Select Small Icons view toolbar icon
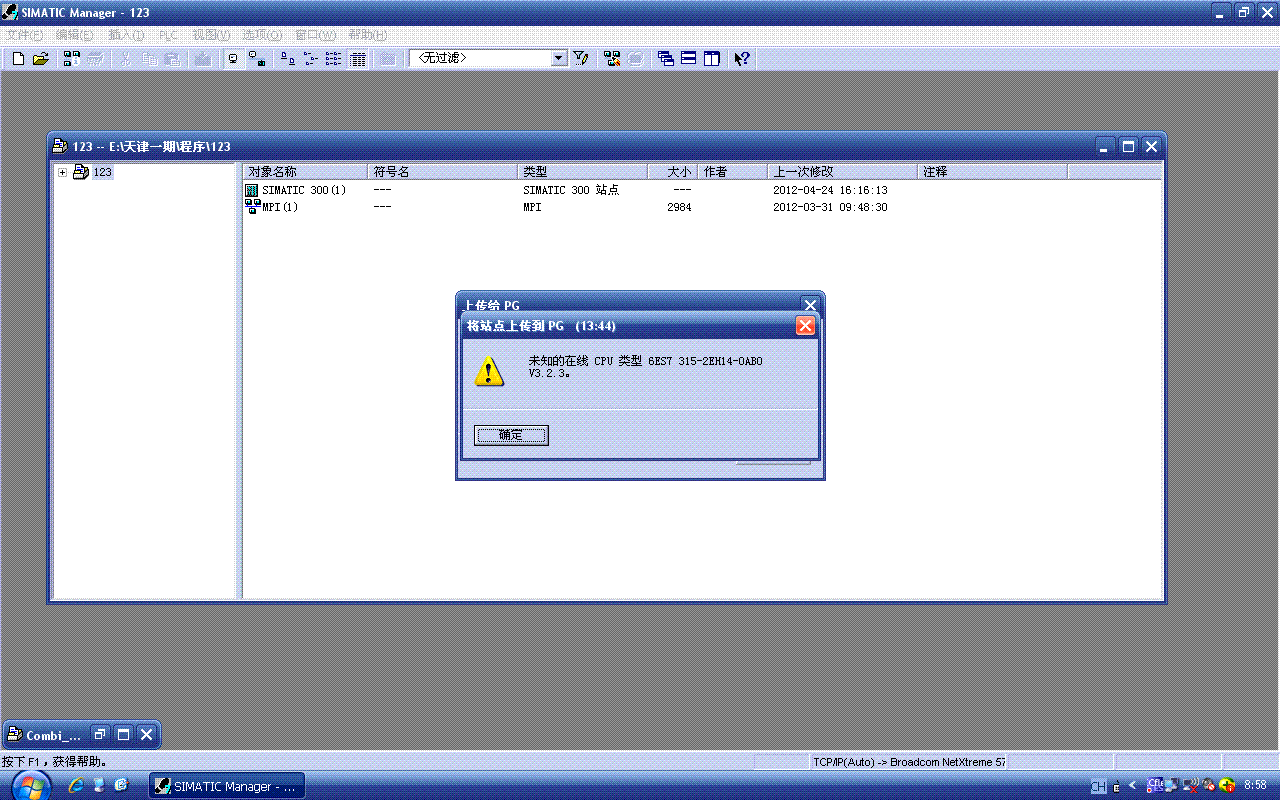The height and width of the screenshot is (800, 1280). 310,59
